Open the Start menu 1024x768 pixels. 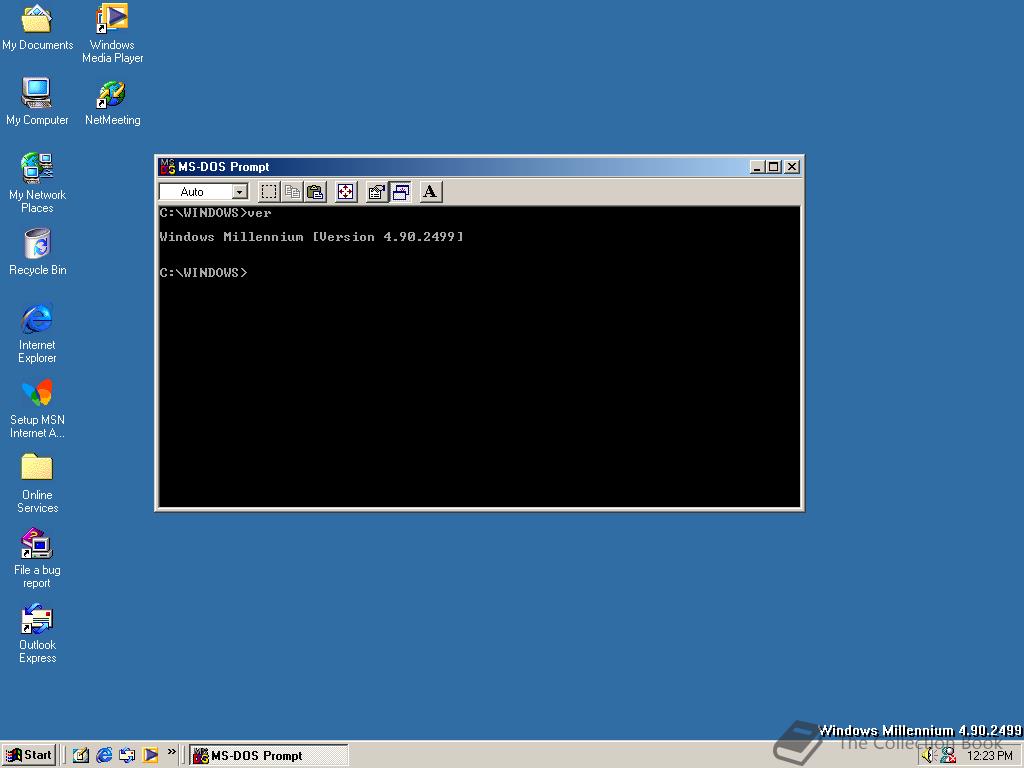pyautogui.click(x=29, y=755)
